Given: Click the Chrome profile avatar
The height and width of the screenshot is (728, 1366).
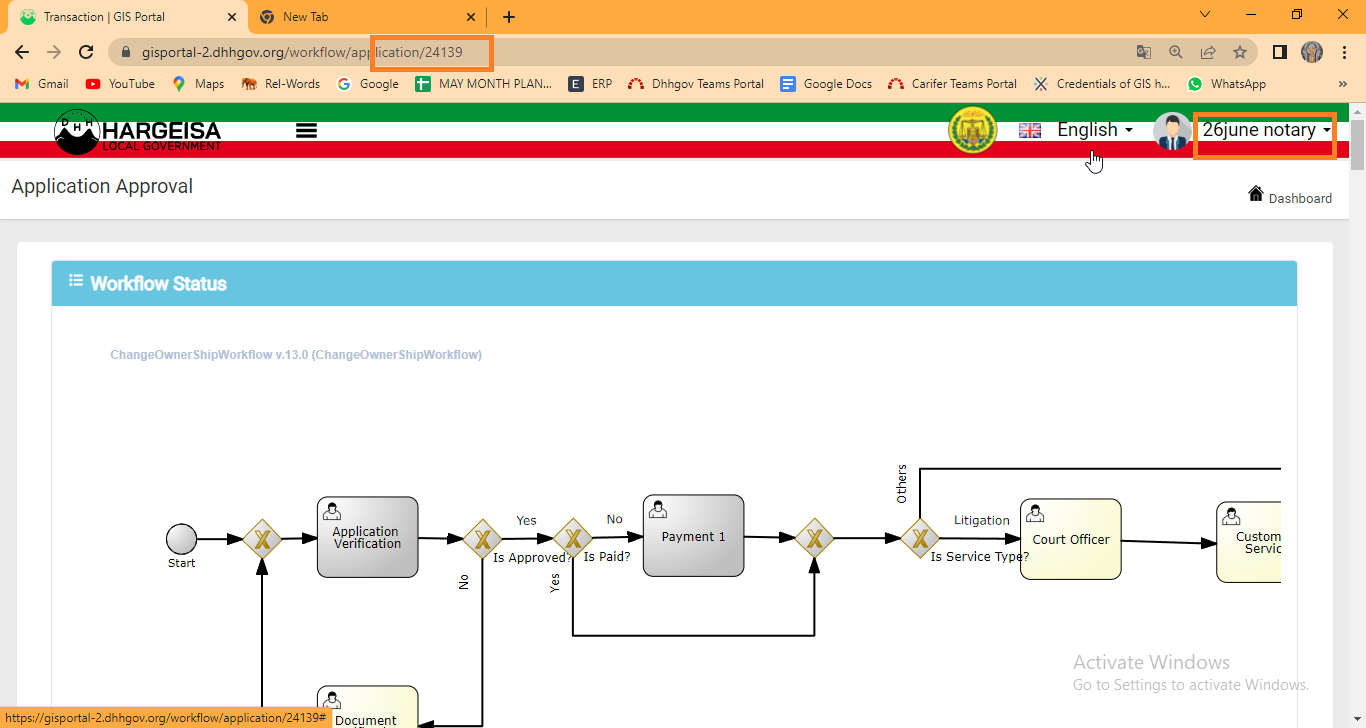Looking at the screenshot, I should pyautogui.click(x=1312, y=52).
